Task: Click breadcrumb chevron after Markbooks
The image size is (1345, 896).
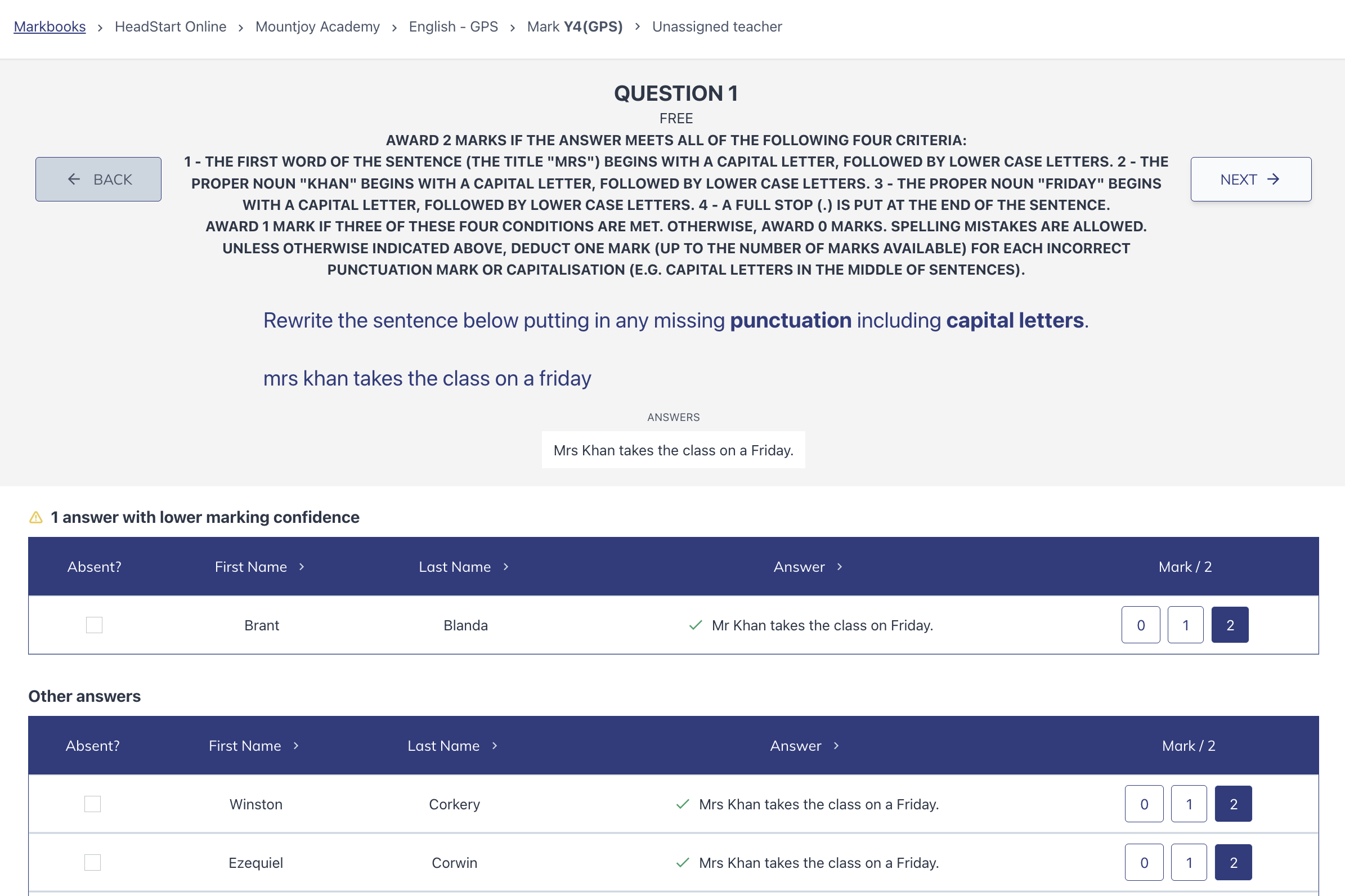Action: coord(100,28)
